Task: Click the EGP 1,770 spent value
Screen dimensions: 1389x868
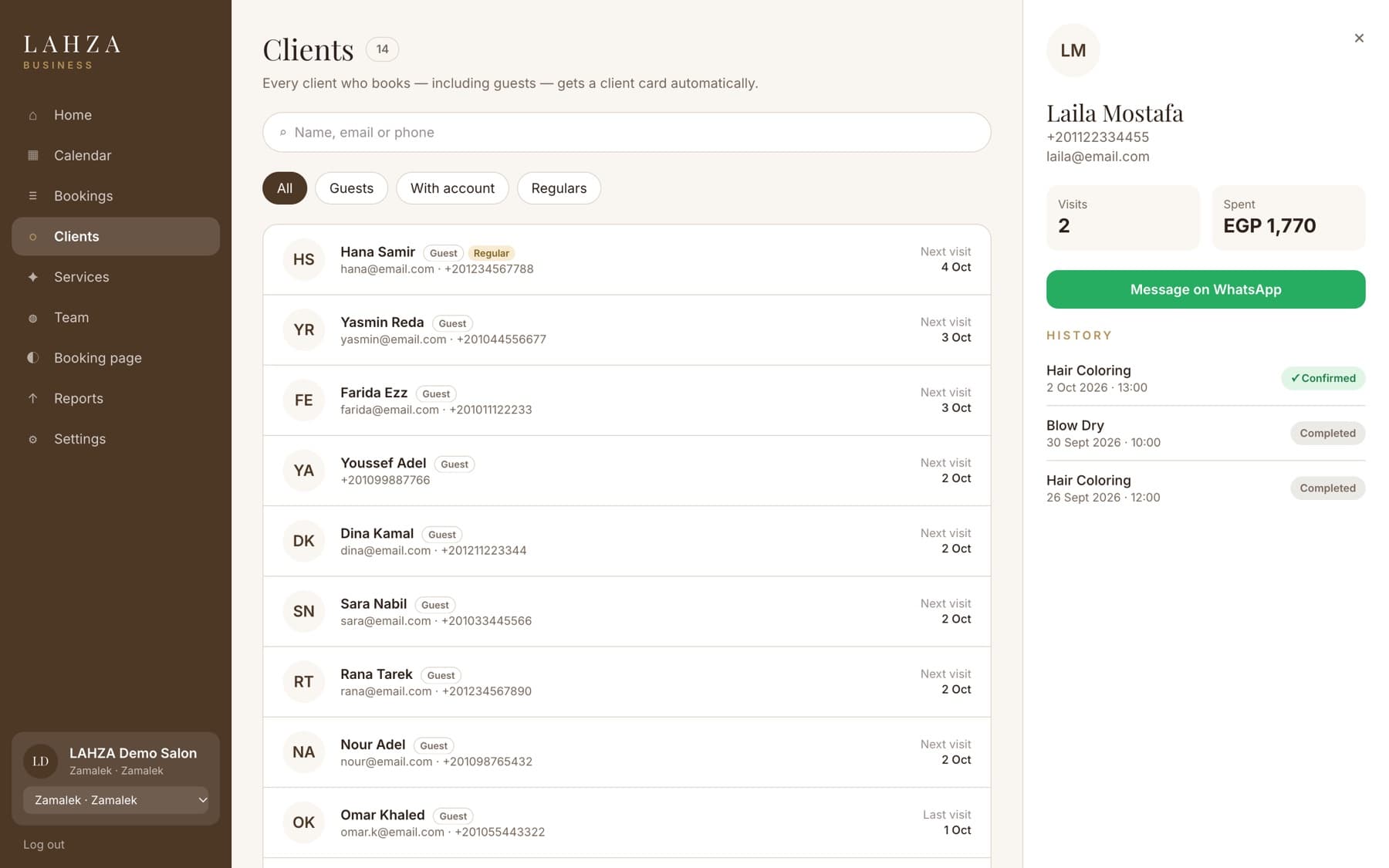Action: [1269, 226]
